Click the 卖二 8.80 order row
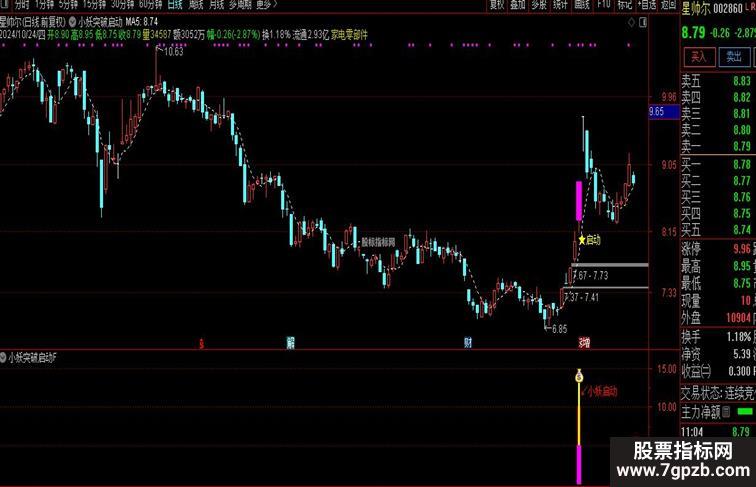Screen dimensions: 756x487 pos(718,130)
